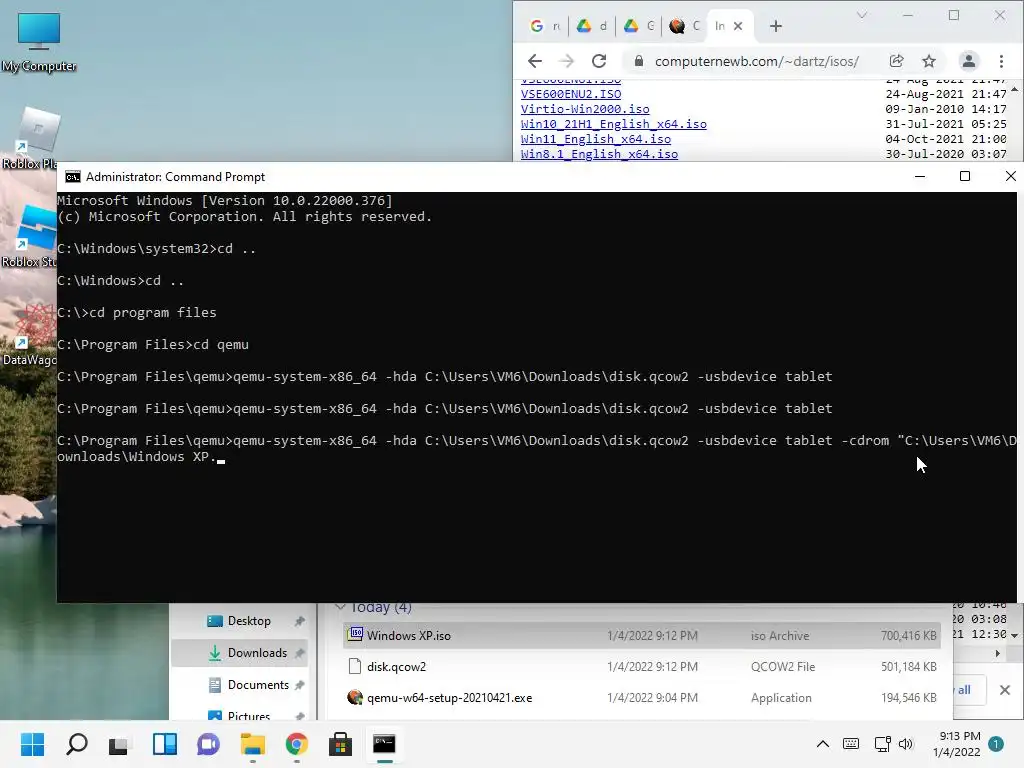This screenshot has height=768, width=1024.
Task: Minimize the Command Prompt window
Action: 920,176
